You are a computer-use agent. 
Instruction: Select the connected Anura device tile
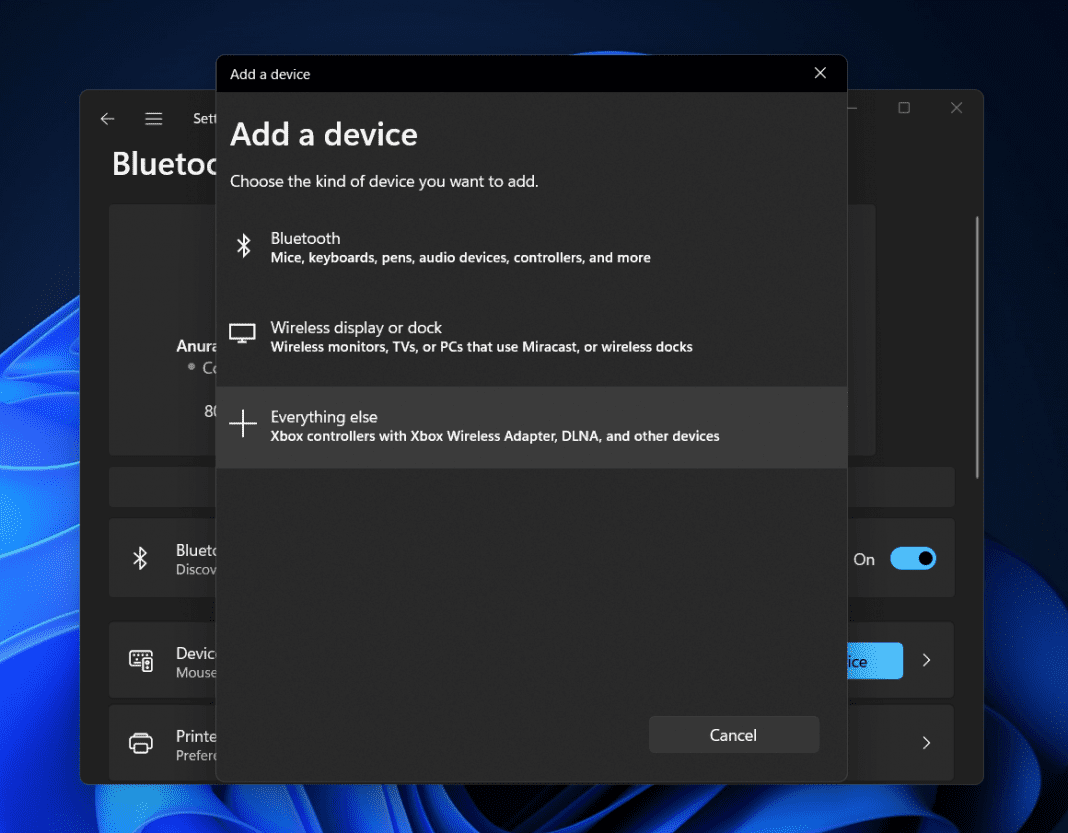[163, 330]
